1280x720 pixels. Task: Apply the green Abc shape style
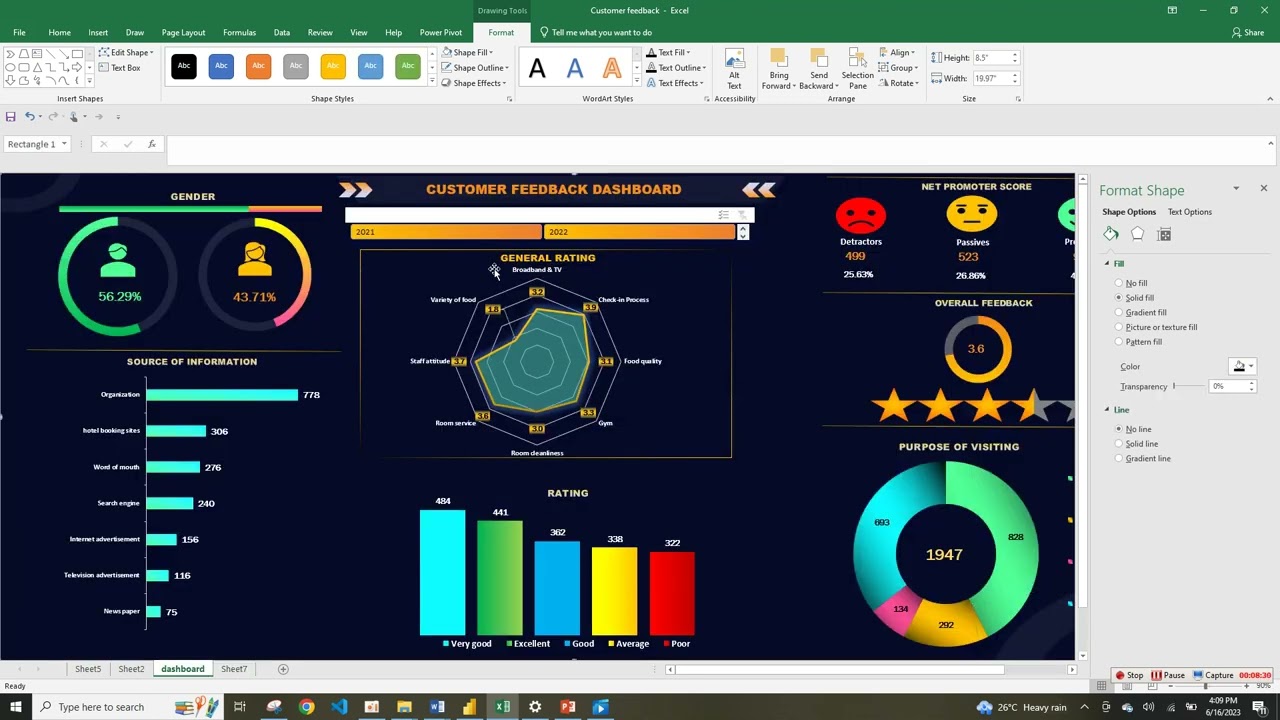[408, 66]
